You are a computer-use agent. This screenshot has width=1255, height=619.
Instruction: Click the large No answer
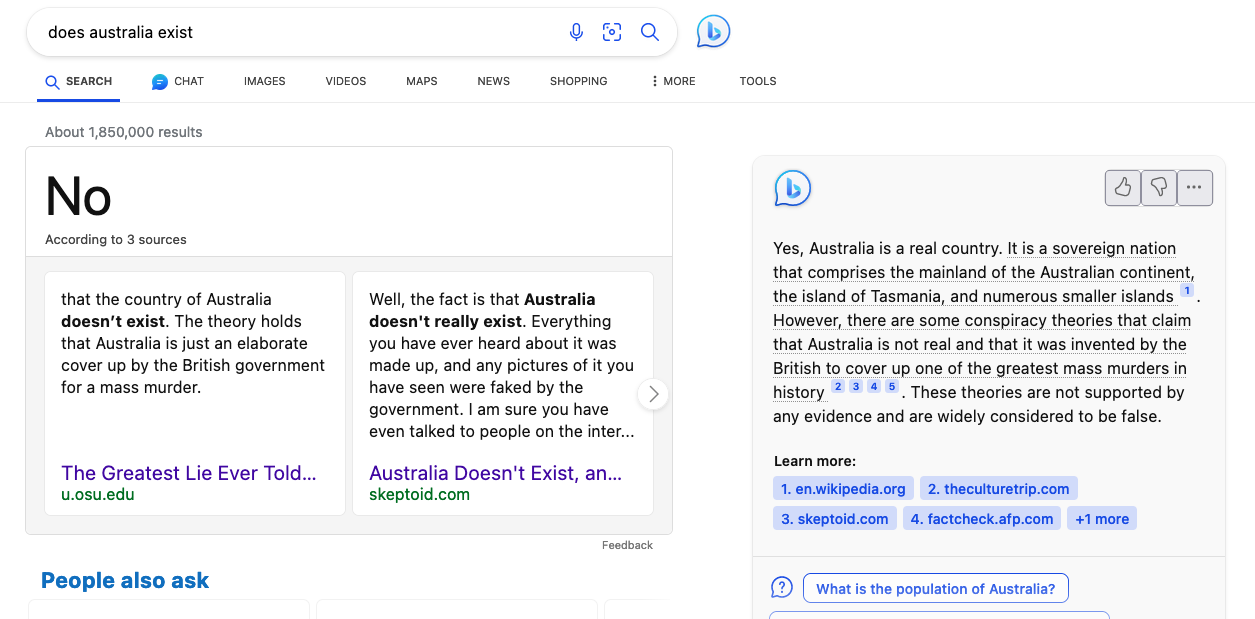click(x=78, y=196)
